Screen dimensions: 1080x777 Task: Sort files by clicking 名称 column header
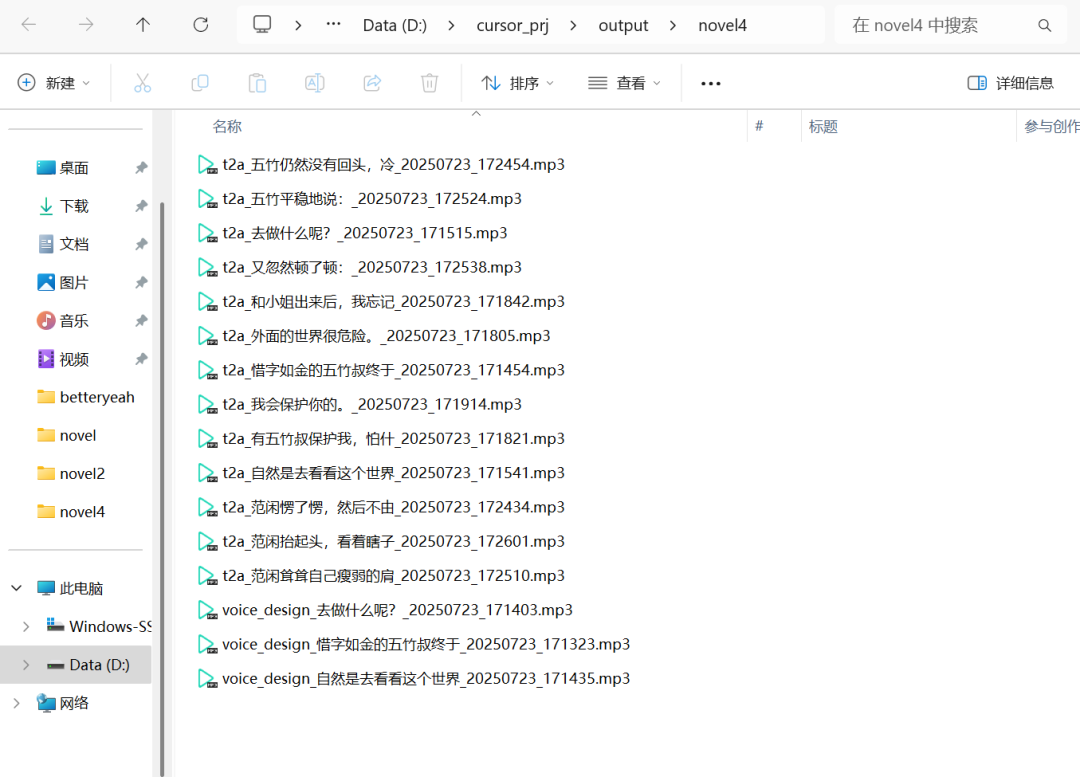point(227,126)
